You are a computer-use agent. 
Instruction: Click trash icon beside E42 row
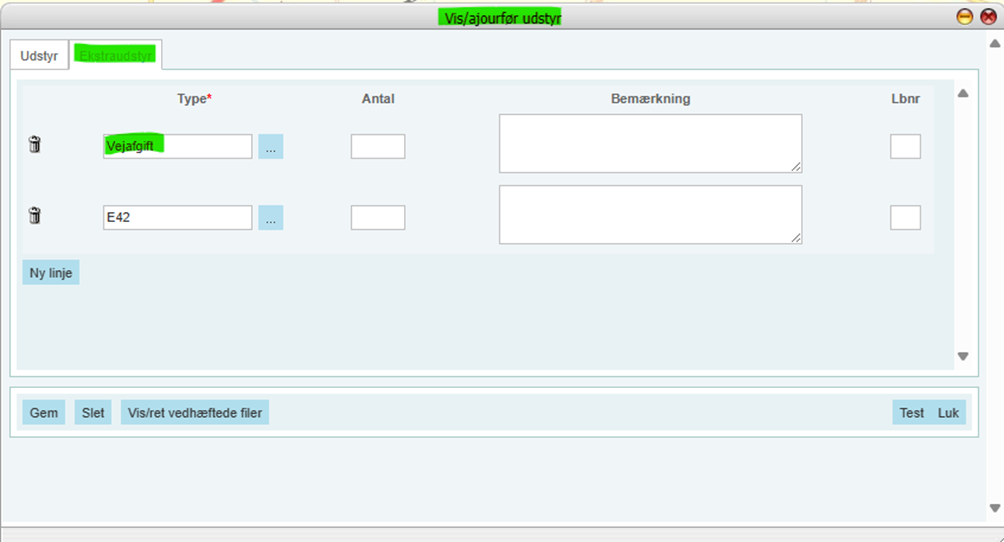coord(35,216)
